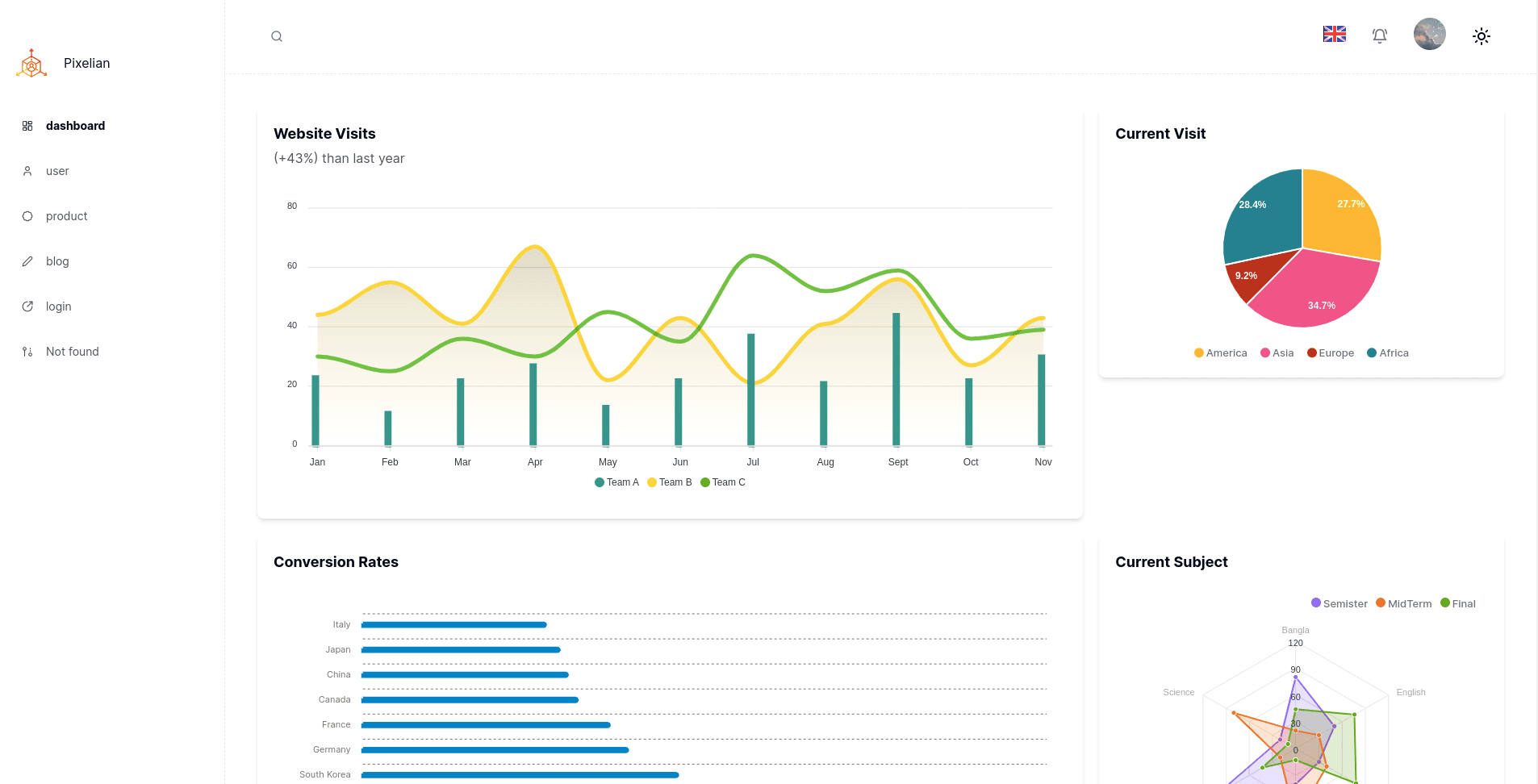The width and height of the screenshot is (1538, 784).
Task: Click the May x-axis label
Action: pyautogui.click(x=608, y=462)
